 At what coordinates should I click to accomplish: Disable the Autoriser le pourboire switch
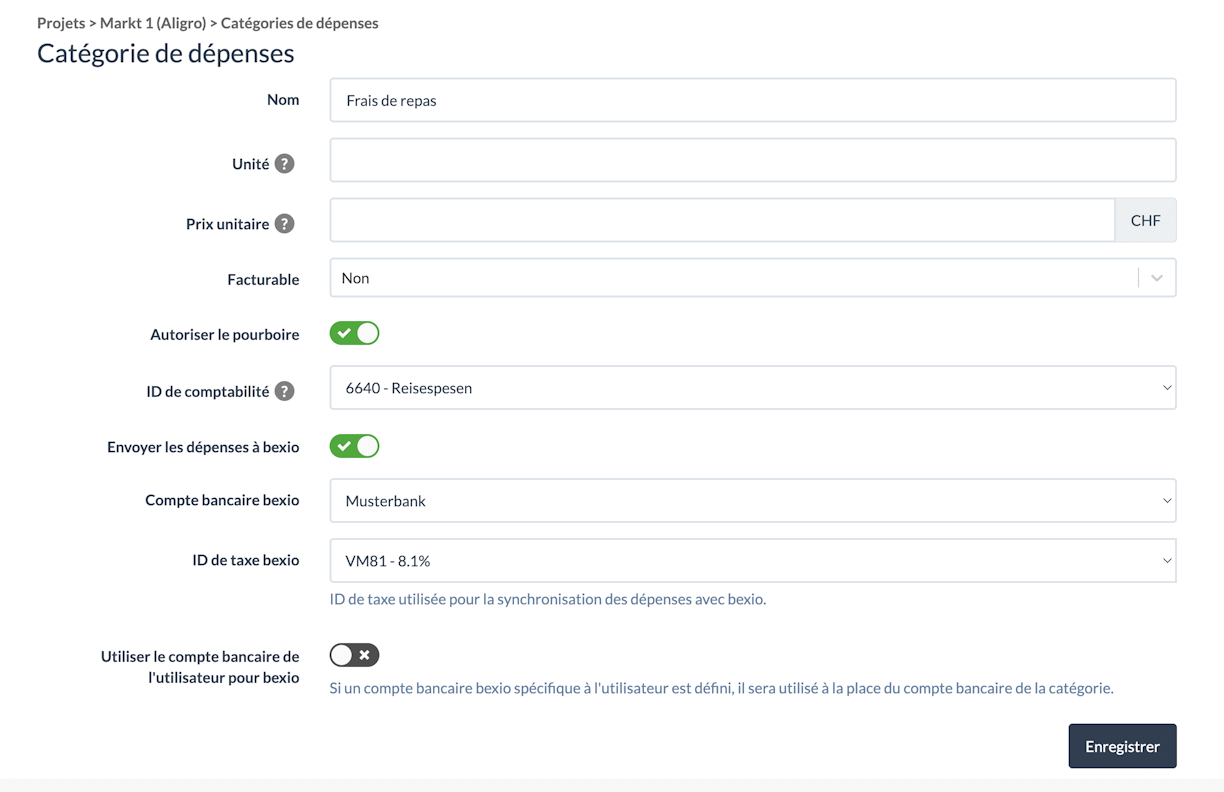pos(354,333)
